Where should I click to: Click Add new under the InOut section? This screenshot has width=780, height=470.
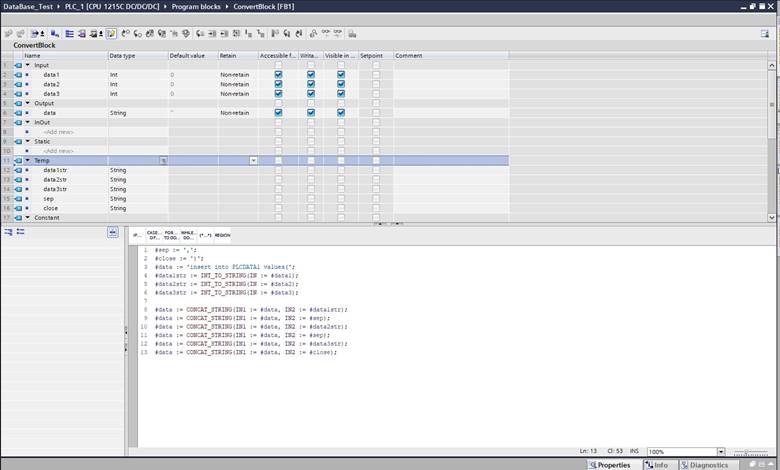click(x=57, y=132)
